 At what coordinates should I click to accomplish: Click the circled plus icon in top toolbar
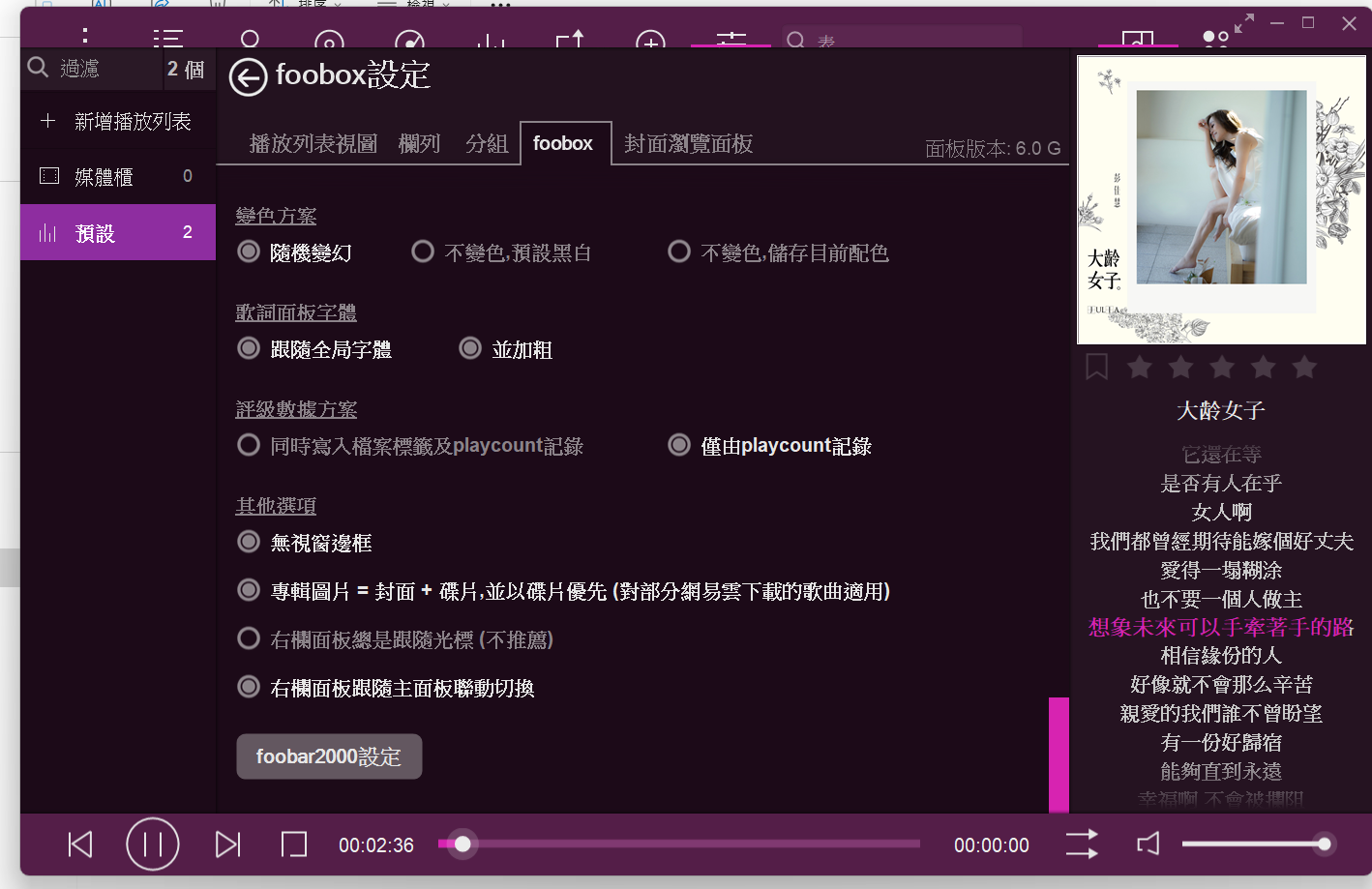click(650, 41)
